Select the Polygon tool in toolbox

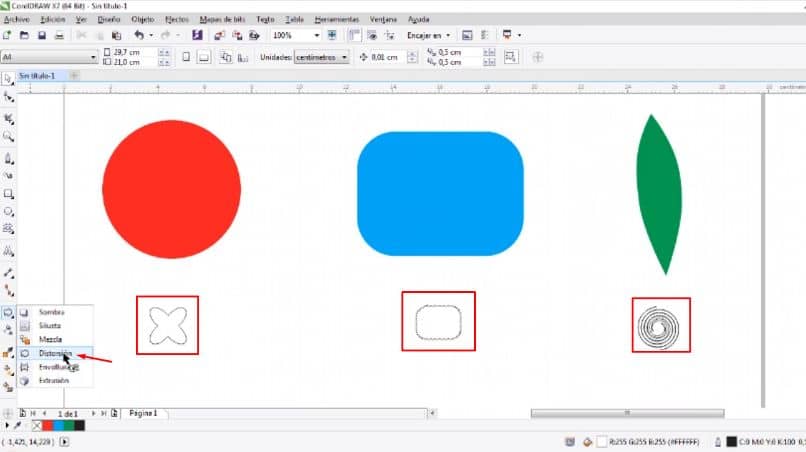[x=8, y=229]
